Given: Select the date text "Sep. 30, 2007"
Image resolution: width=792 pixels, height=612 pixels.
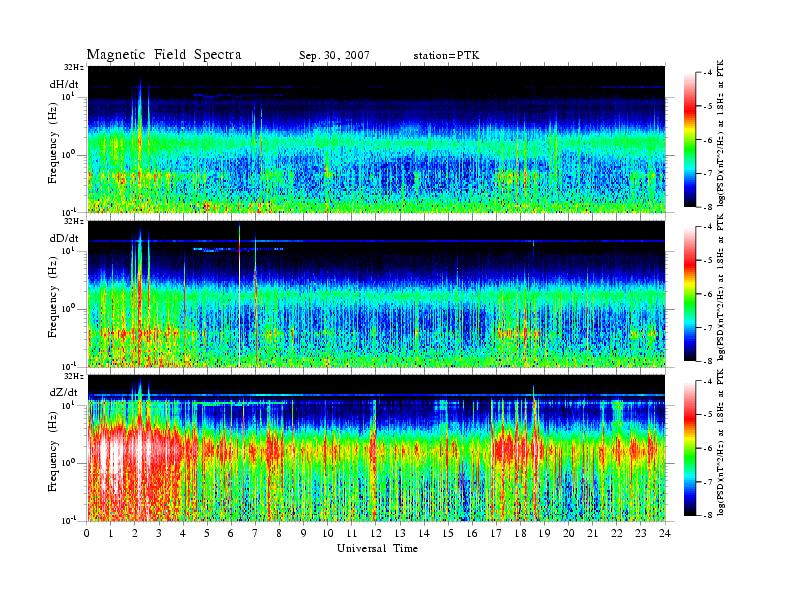Looking at the screenshot, I should [334, 55].
